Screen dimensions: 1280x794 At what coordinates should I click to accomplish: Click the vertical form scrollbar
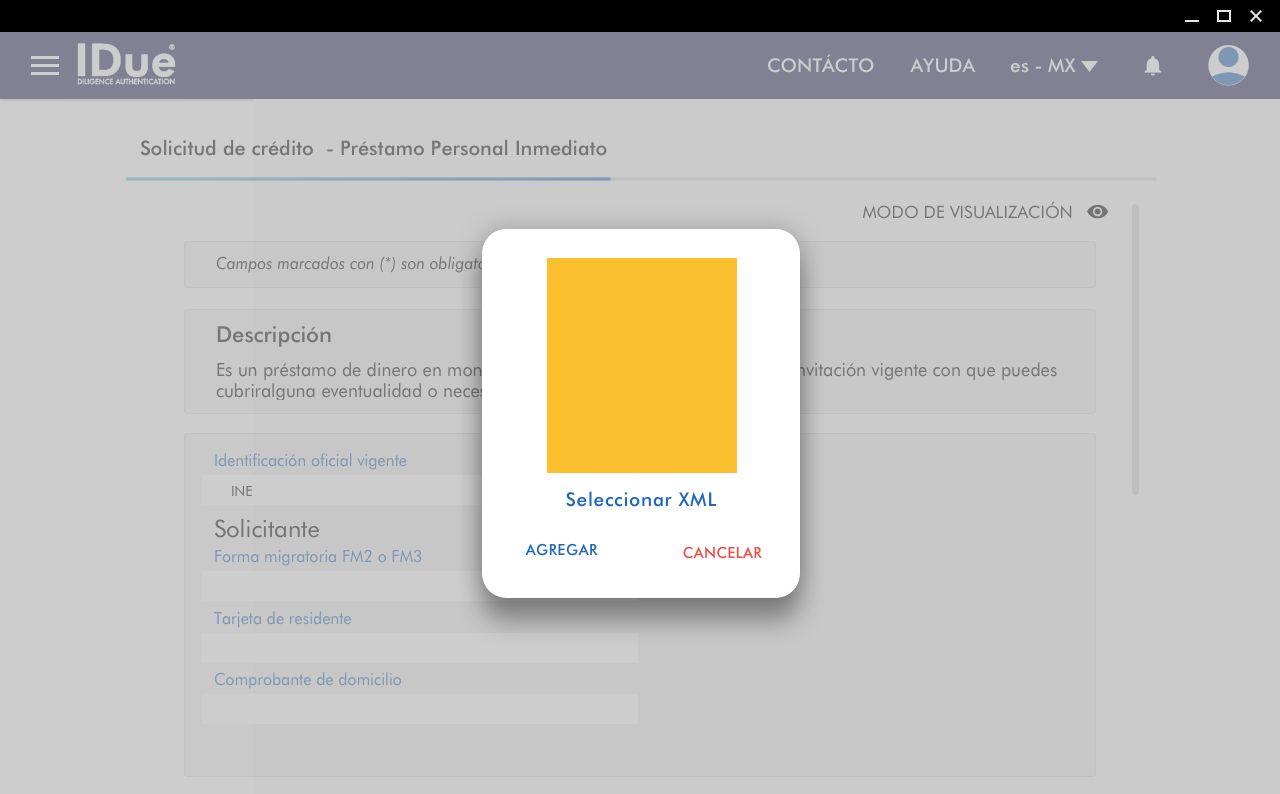1135,350
